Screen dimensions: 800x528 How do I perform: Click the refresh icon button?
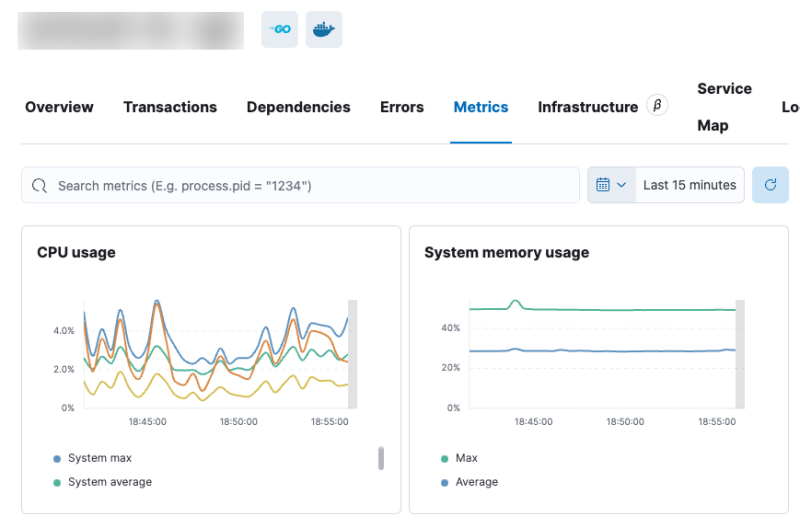click(x=770, y=185)
